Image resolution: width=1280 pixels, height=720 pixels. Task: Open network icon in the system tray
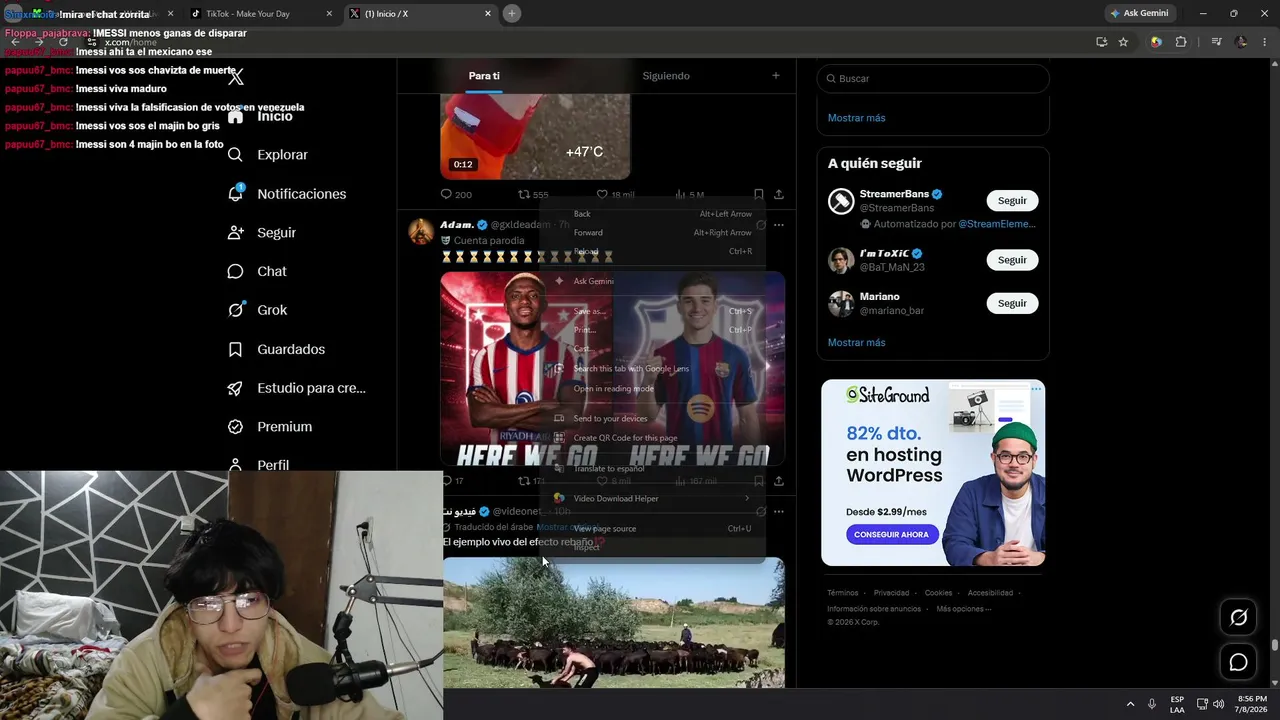point(1202,704)
